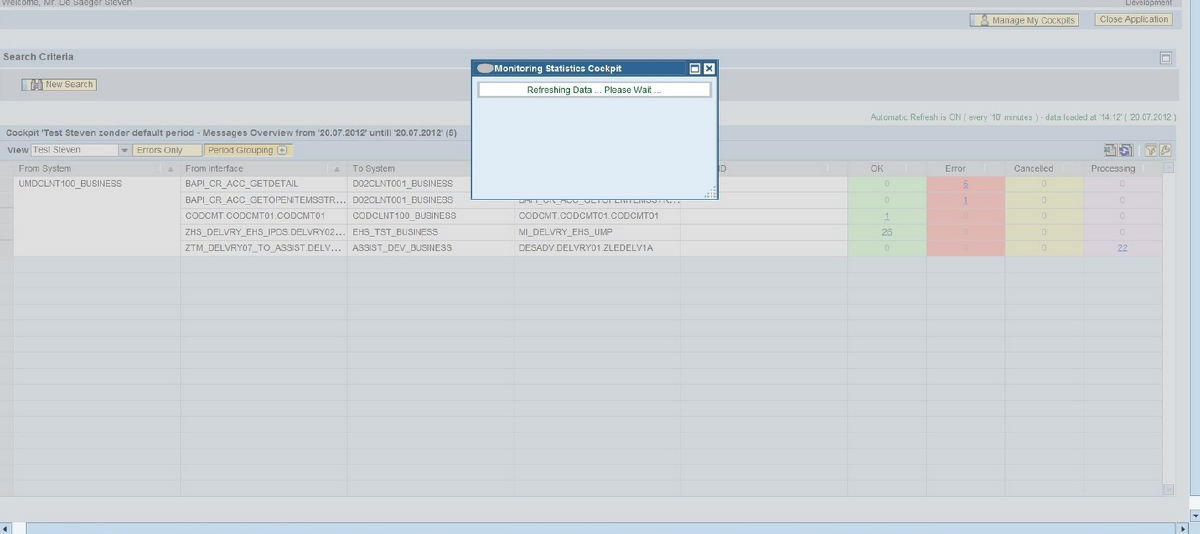Sort by the From System column arrow

coord(171,169)
